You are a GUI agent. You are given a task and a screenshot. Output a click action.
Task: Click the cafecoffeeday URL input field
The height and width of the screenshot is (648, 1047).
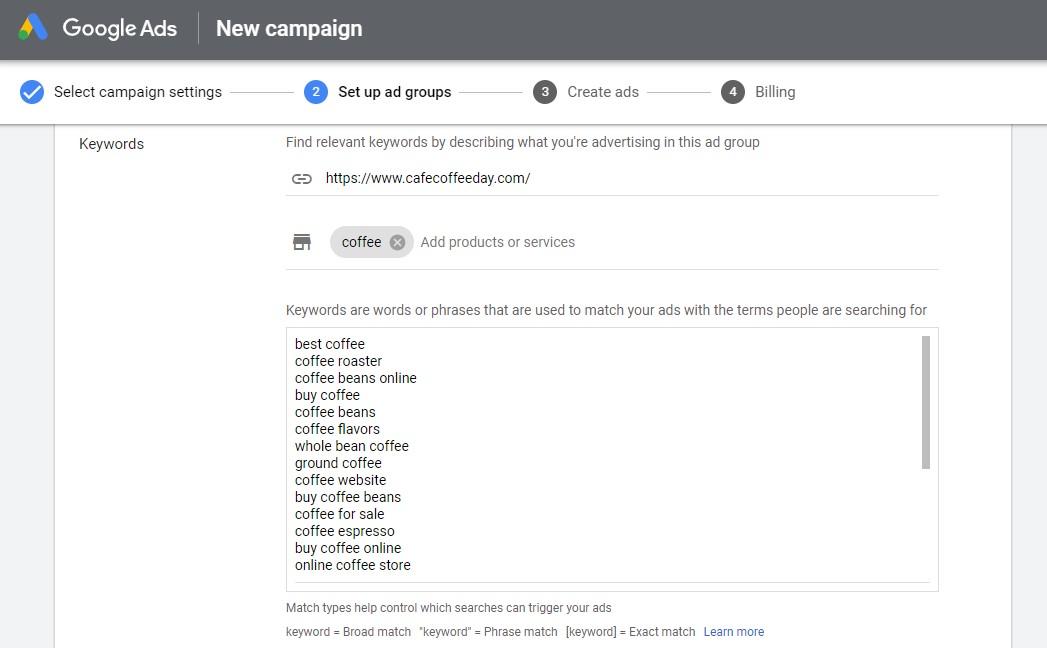pos(612,178)
